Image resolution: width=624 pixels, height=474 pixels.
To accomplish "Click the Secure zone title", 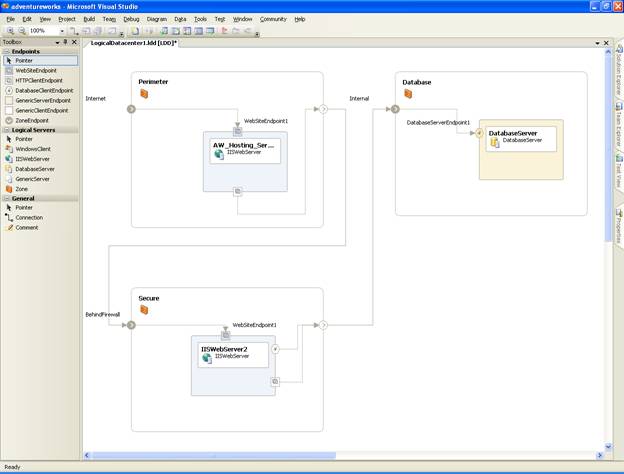I will coord(149,298).
